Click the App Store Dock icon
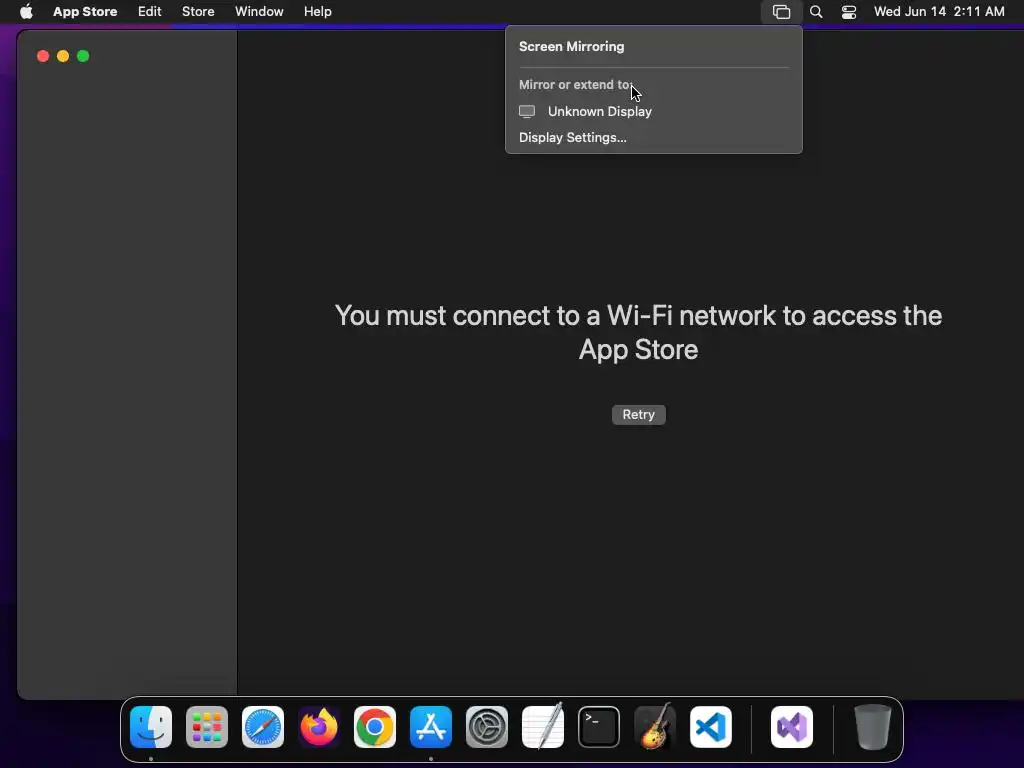Screen dimensions: 1024x768 (x=431, y=727)
